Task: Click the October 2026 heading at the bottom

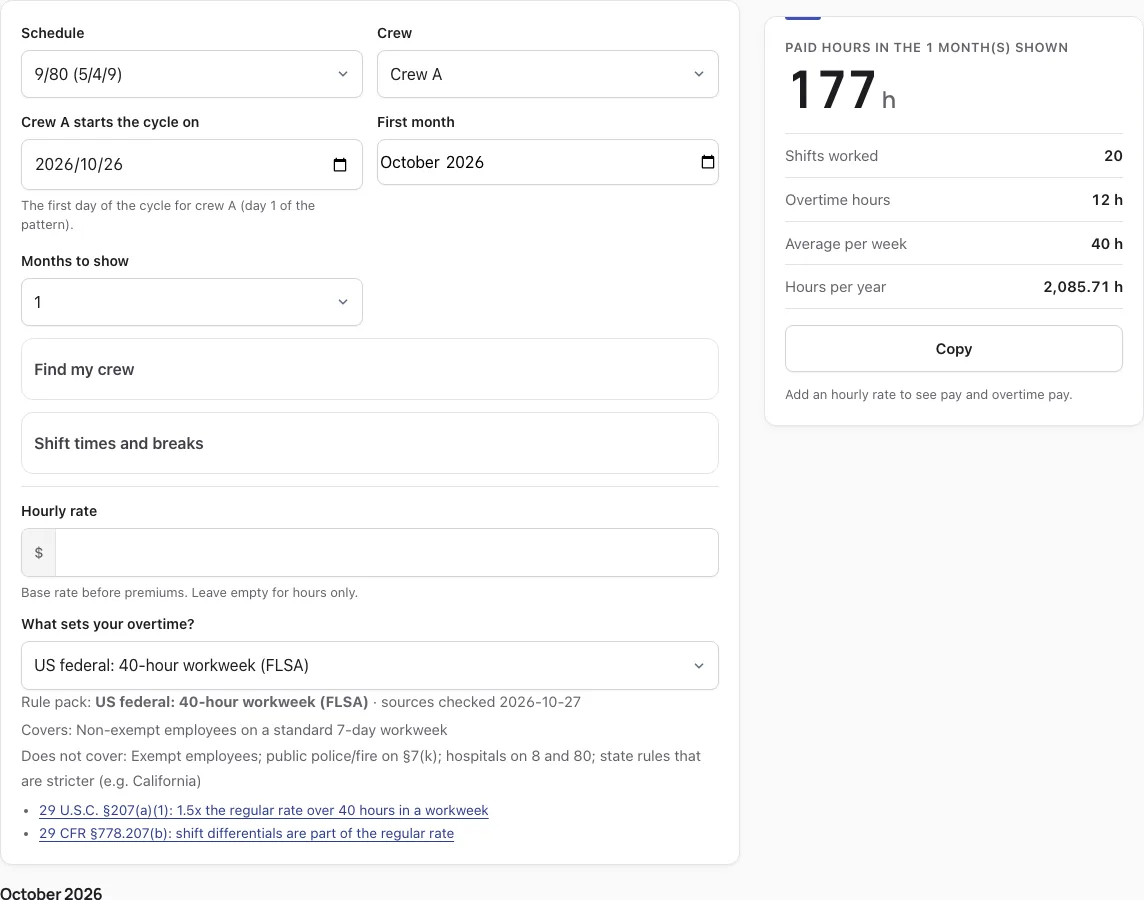Action: (51, 893)
